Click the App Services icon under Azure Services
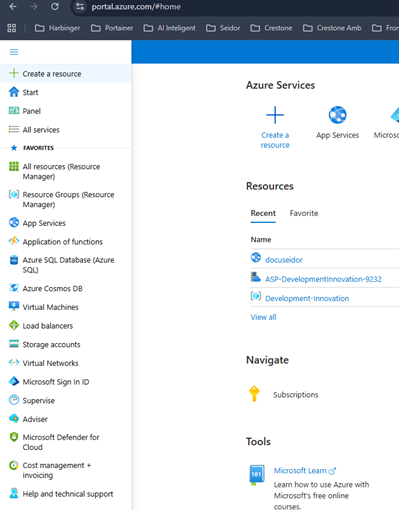 click(337, 115)
